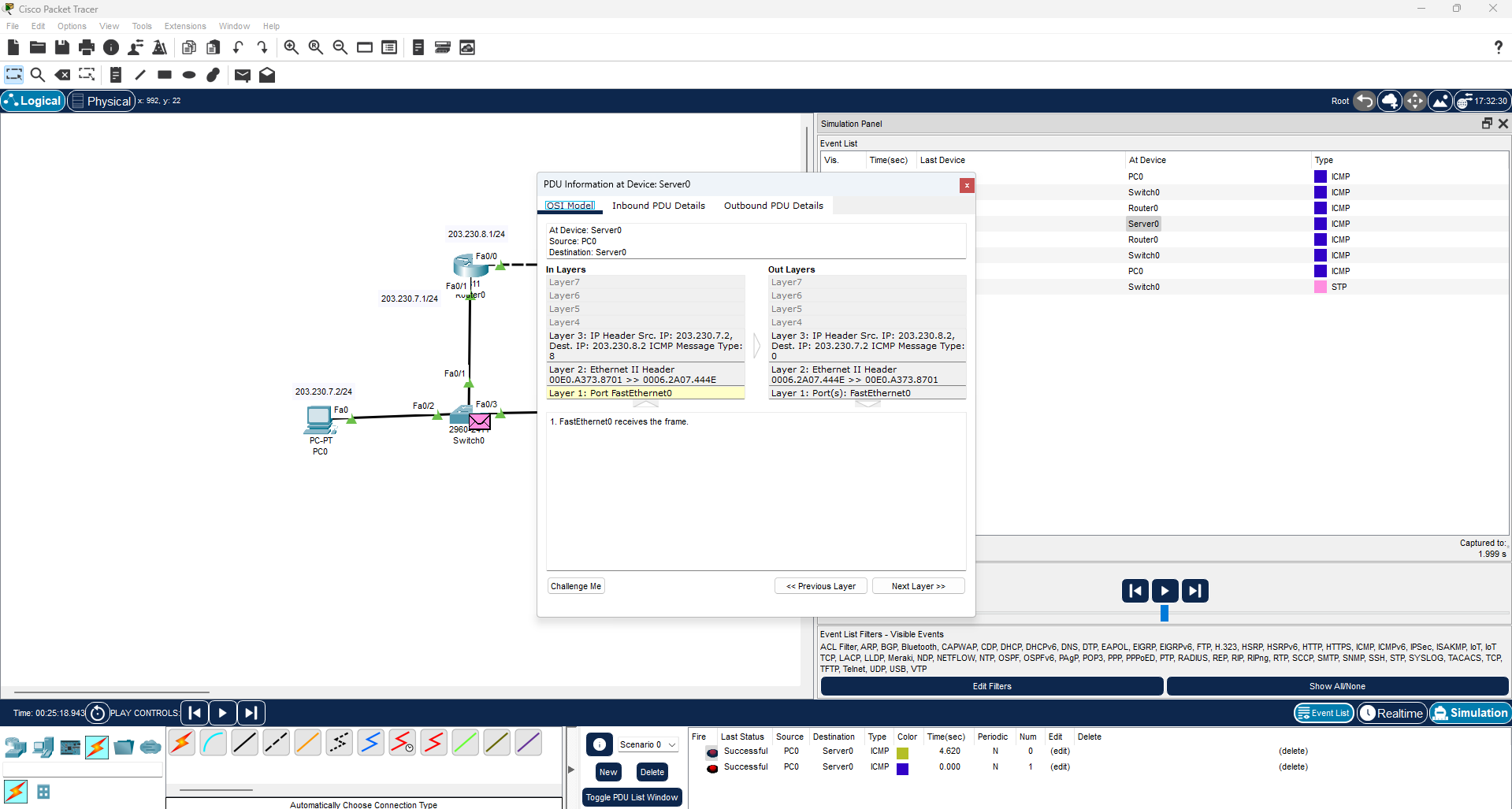Image resolution: width=1512 pixels, height=809 pixels.
Task: Open the Extensions menu
Action: coord(185,26)
